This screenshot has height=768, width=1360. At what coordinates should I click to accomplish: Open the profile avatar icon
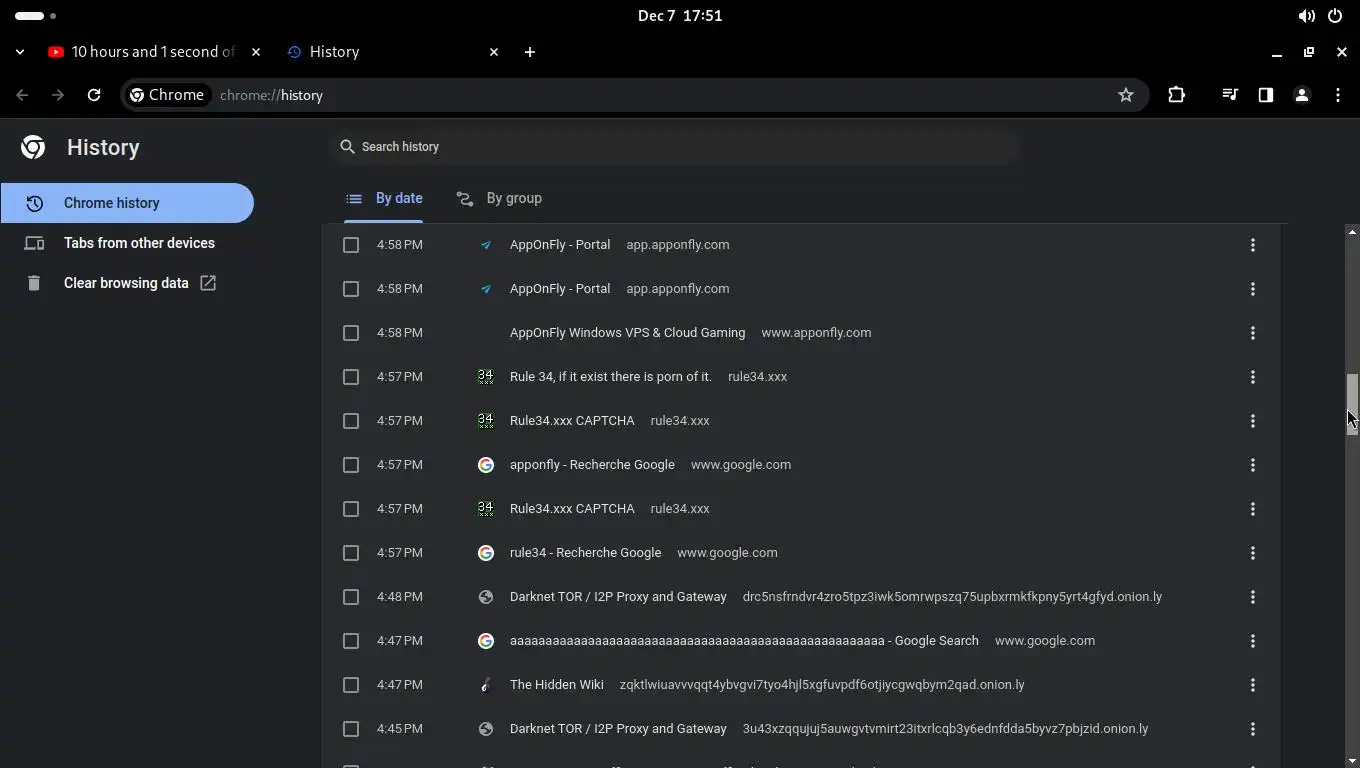[x=1302, y=95]
